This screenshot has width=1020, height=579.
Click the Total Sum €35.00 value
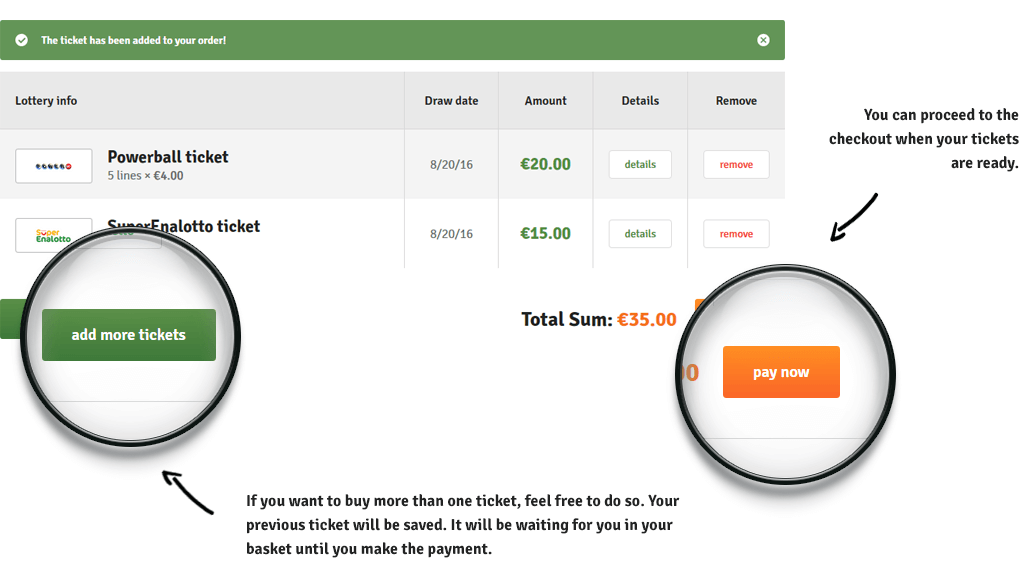[647, 319]
